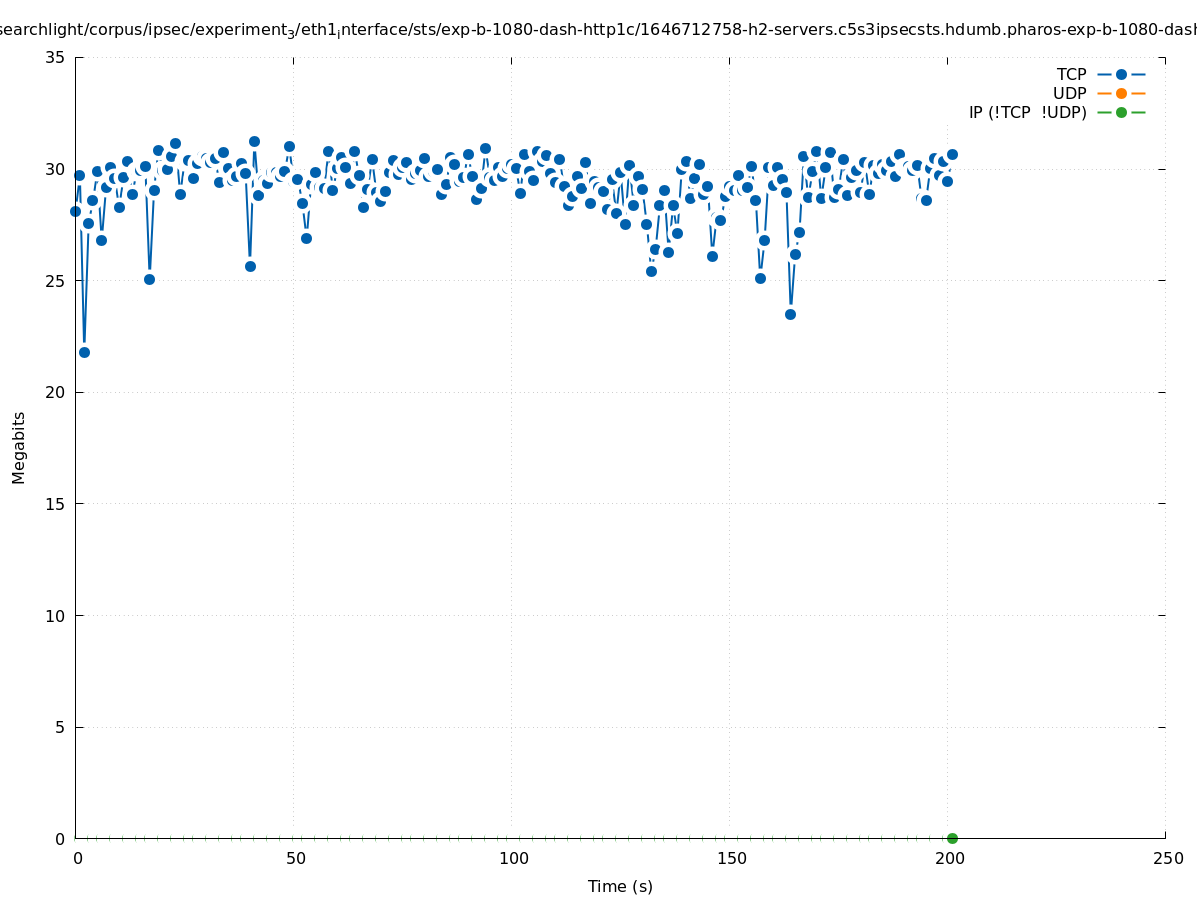Click the green IP legend marker
The height and width of the screenshot is (900, 1197).
1121,112
